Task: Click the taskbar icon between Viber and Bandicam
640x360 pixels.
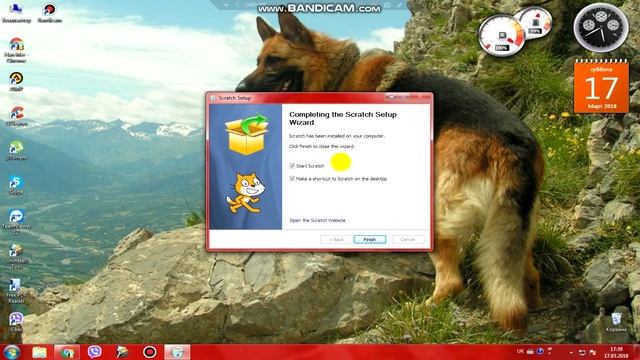Action: [122, 352]
